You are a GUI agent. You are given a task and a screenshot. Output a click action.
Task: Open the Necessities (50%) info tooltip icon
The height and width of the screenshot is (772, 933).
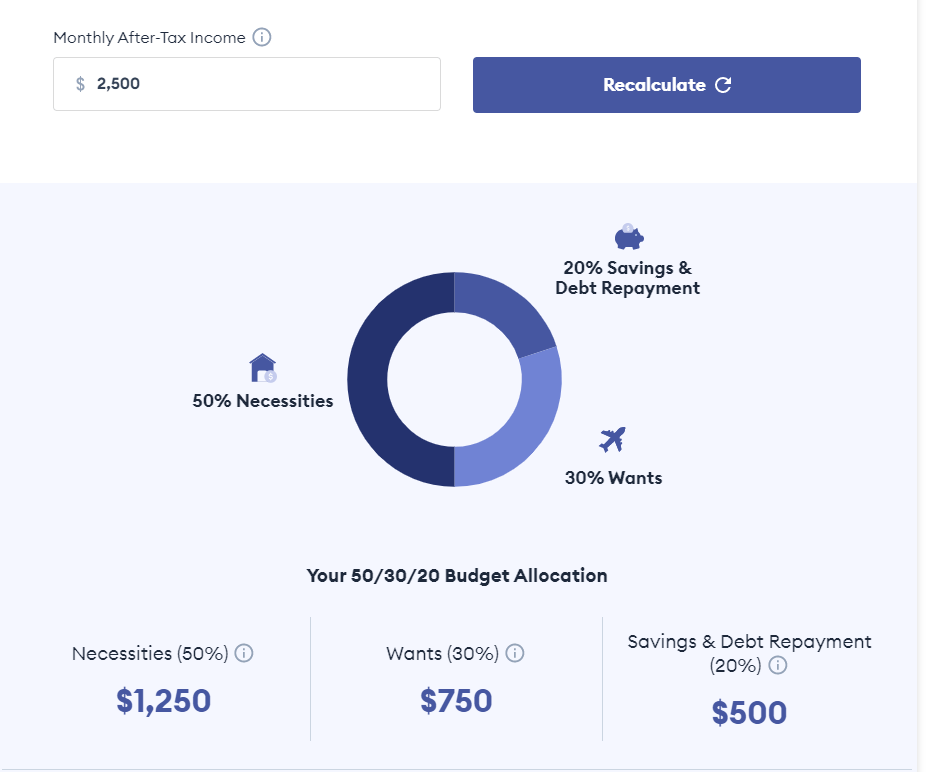click(244, 653)
